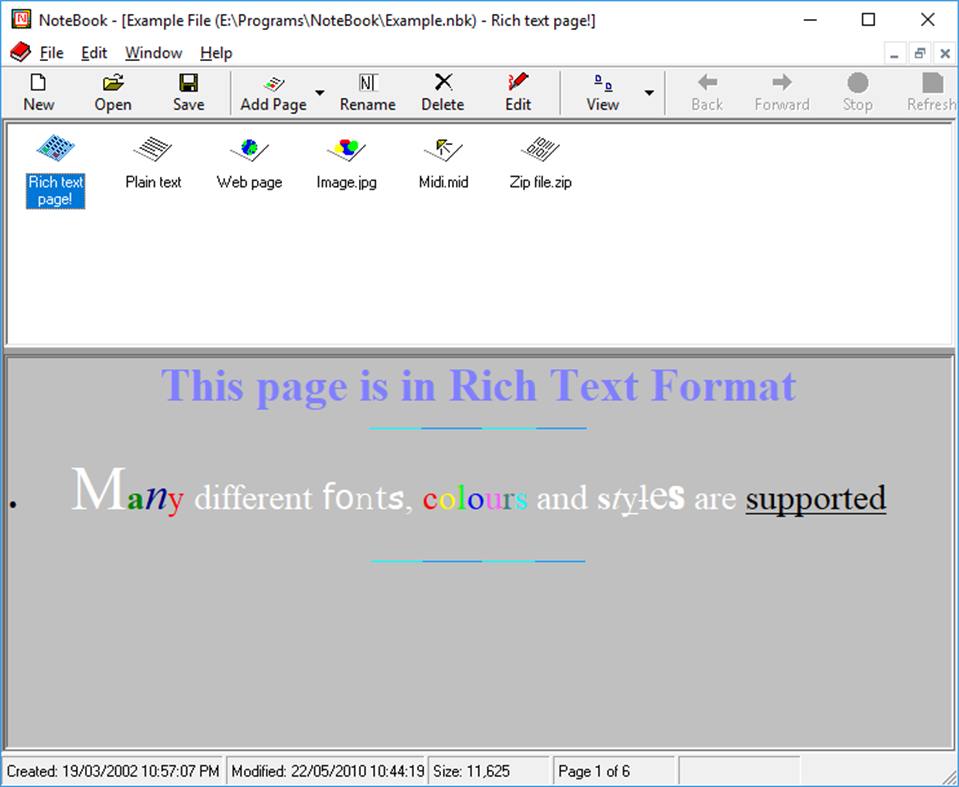This screenshot has height=787, width=959.
Task: Save the notebook with the Save icon
Action: pos(188,92)
